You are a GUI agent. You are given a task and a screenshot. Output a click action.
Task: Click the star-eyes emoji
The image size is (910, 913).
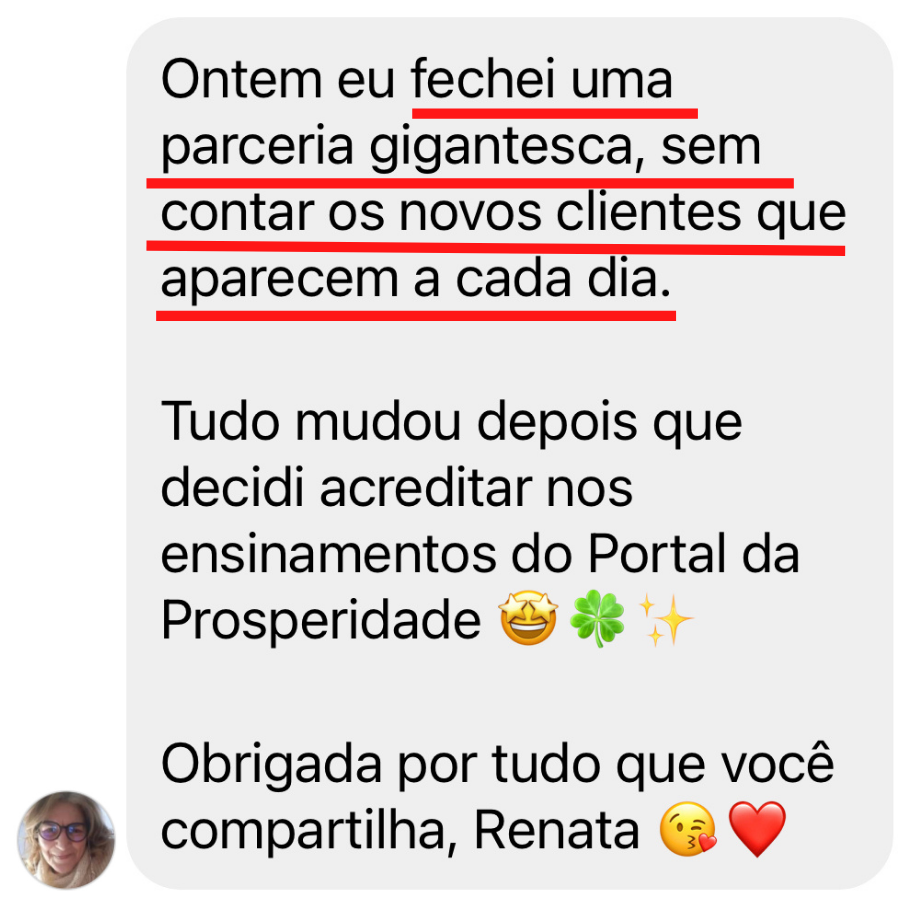[x=528, y=619]
